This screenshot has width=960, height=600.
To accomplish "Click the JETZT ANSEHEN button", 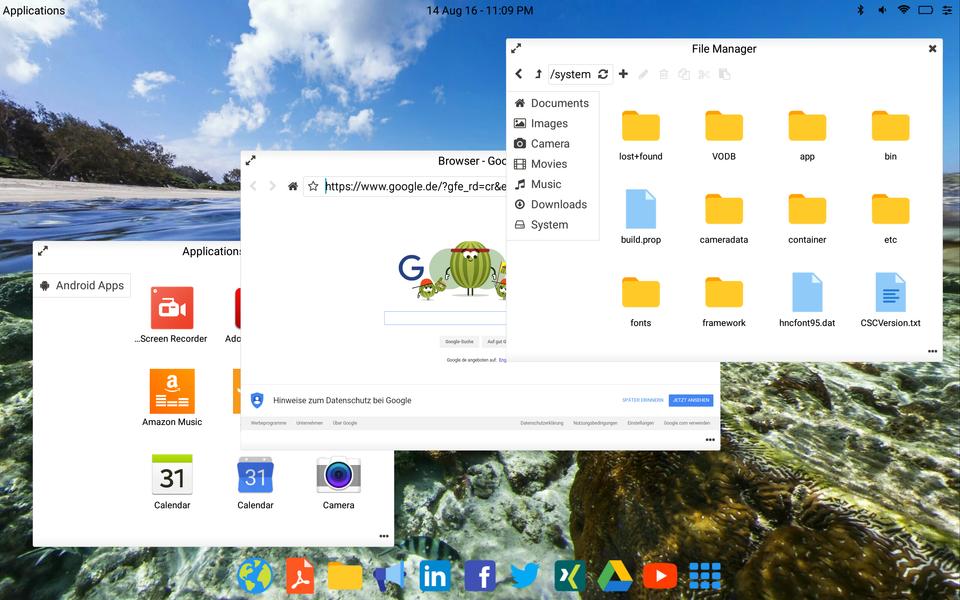I will [x=691, y=400].
